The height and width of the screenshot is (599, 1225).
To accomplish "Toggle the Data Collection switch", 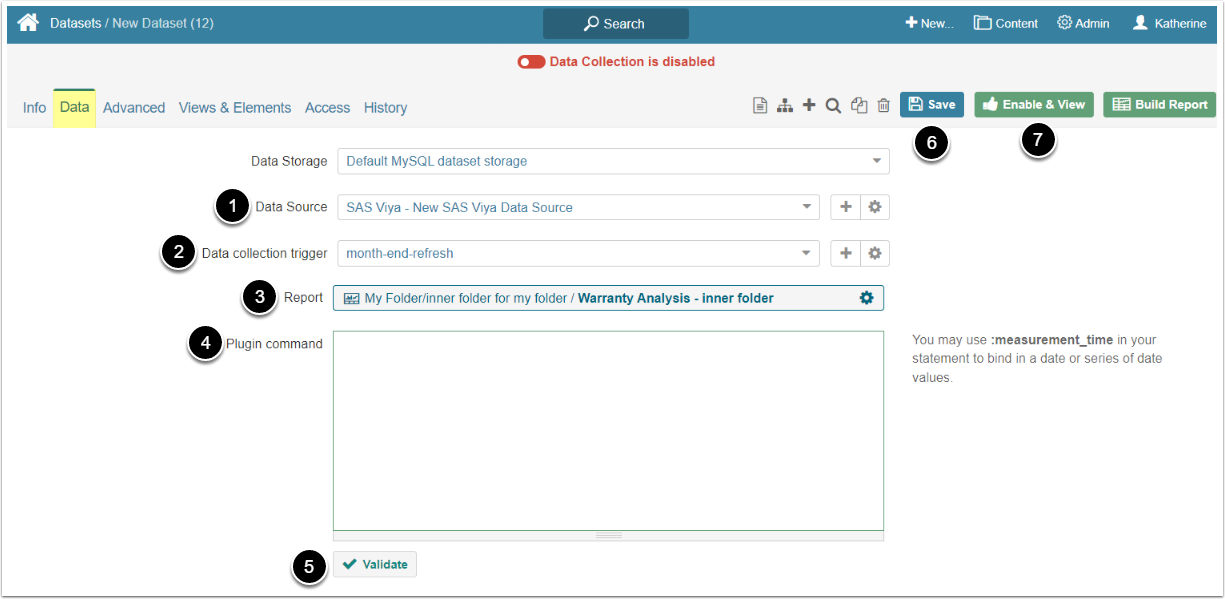I will 531,62.
